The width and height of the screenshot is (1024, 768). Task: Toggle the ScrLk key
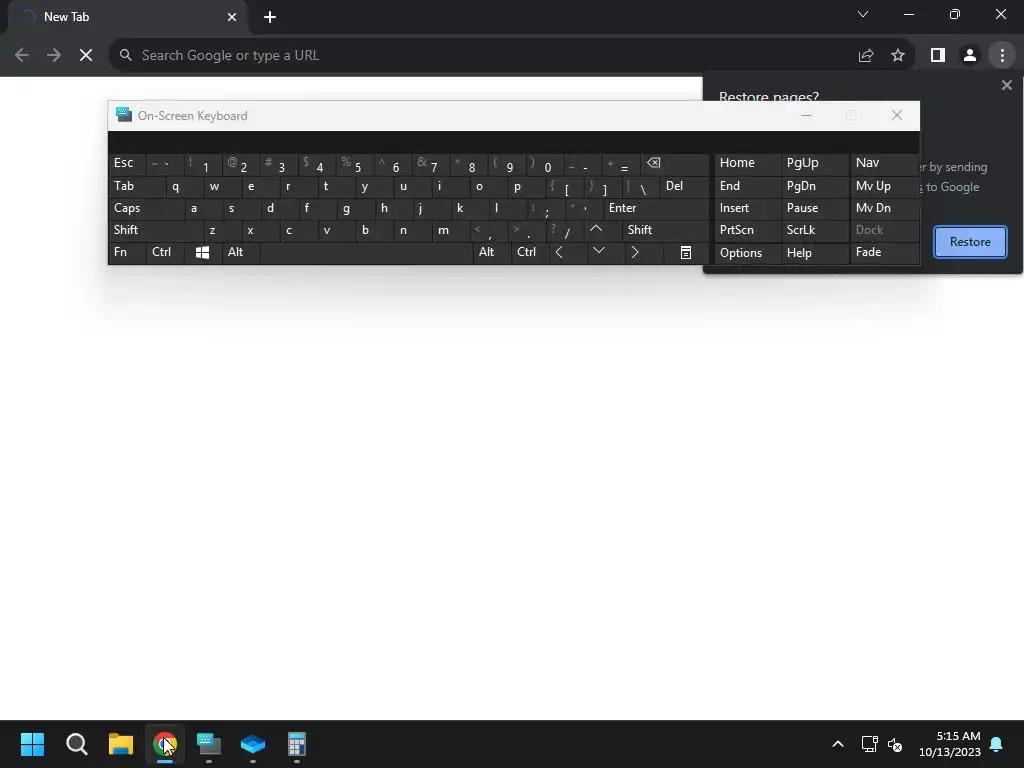814,231
